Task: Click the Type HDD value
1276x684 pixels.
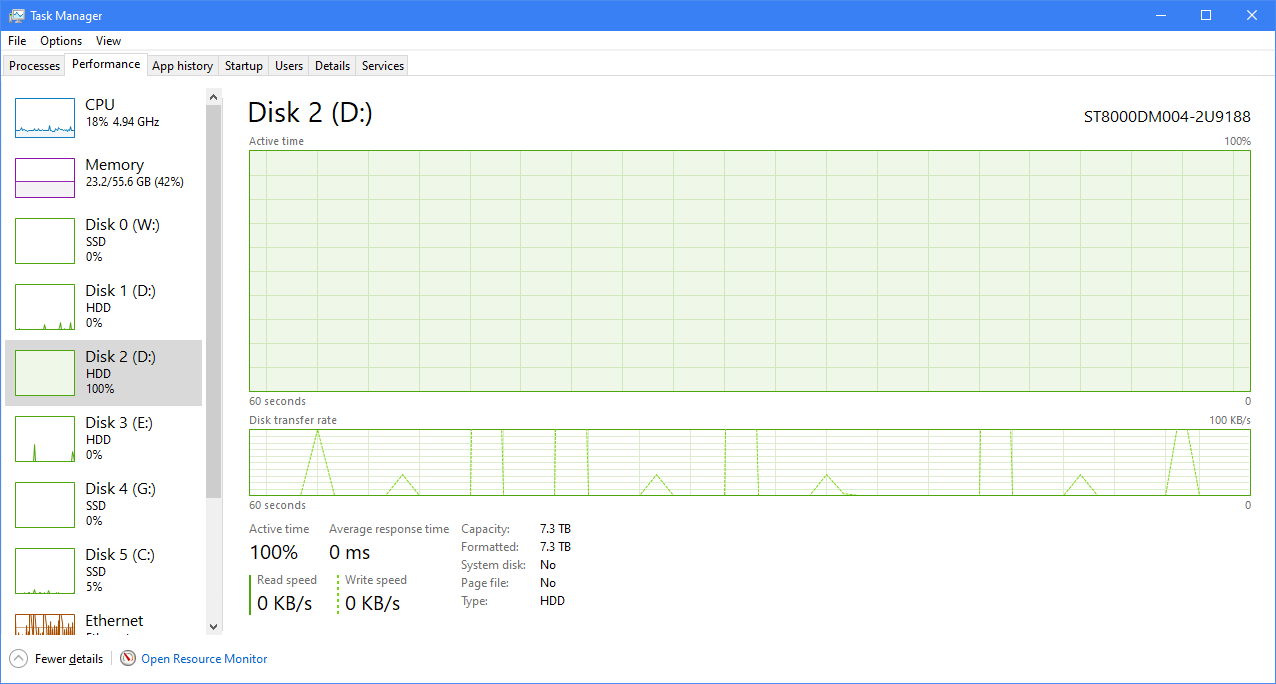Action: coord(552,601)
